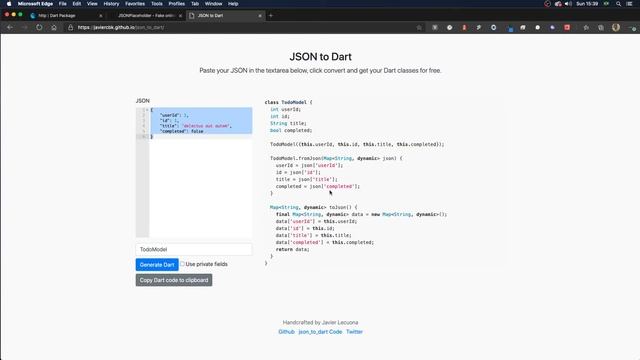The width and height of the screenshot is (640, 360).
Task: Go back to the previous page
Action: click(x=10, y=27)
